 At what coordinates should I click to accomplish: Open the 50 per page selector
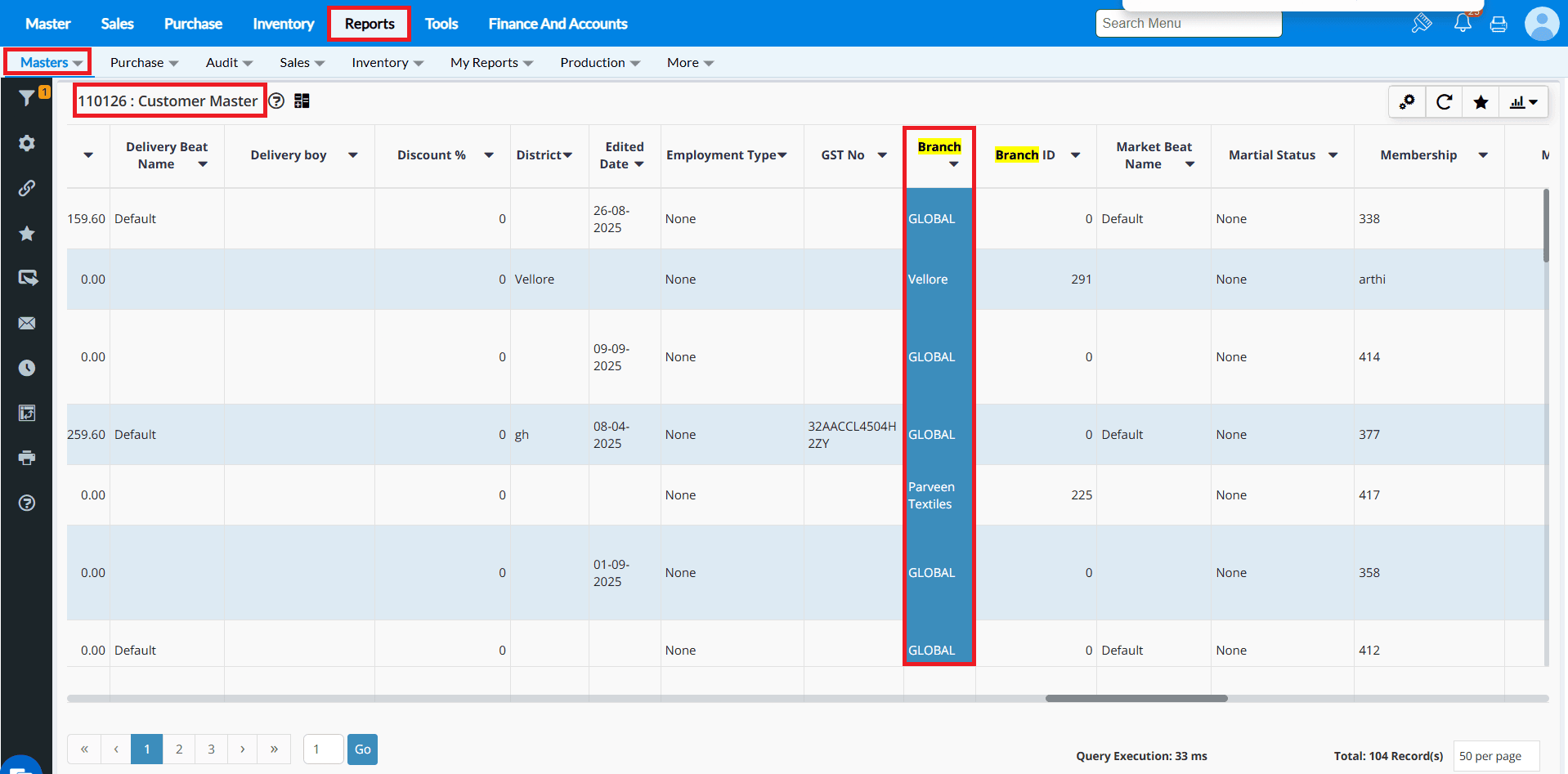[x=1495, y=756]
